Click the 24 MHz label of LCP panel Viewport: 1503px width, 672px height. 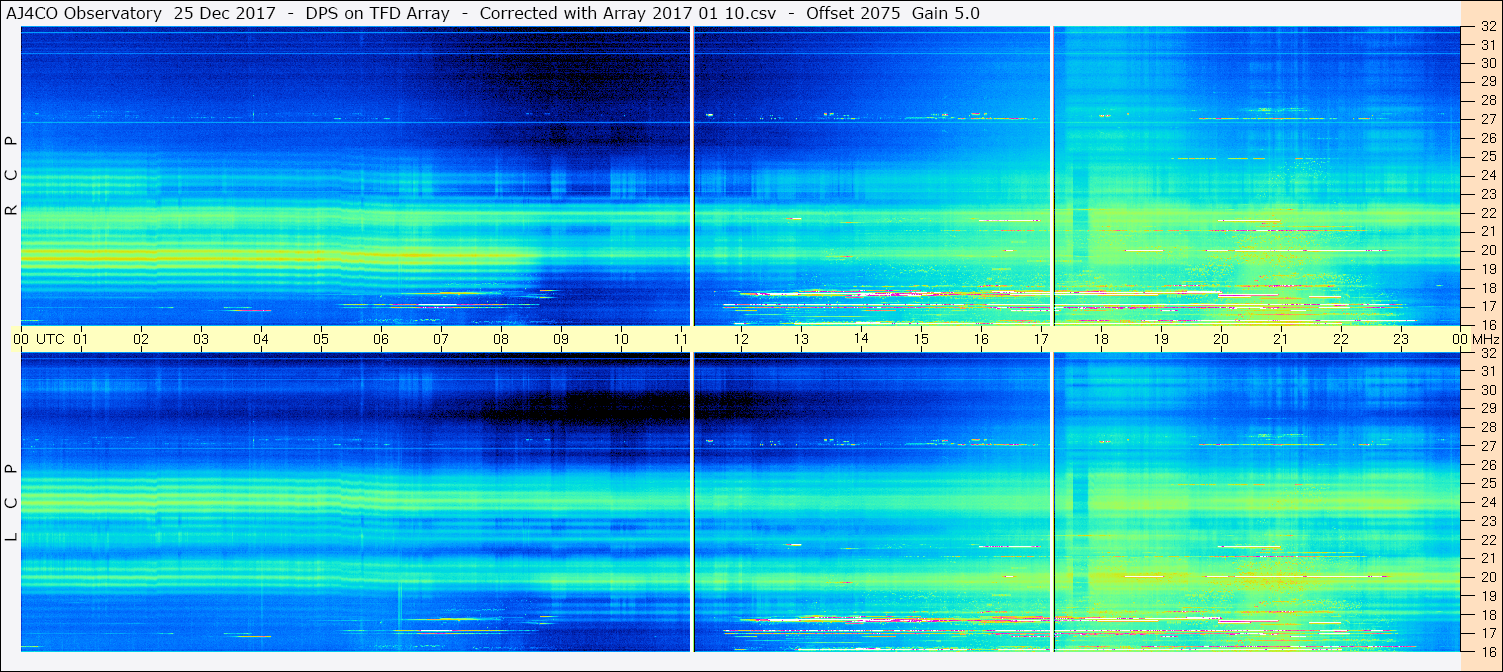point(1488,502)
